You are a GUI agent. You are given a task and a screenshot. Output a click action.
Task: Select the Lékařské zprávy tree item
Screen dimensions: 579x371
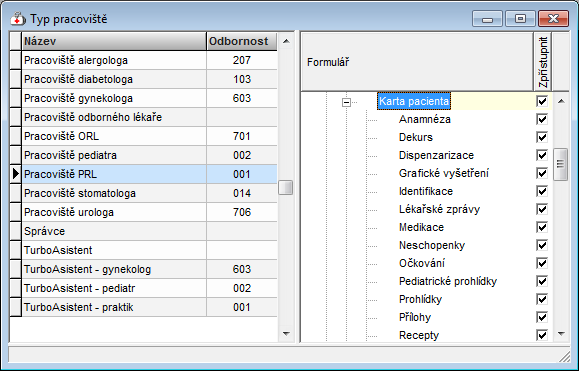(439, 209)
